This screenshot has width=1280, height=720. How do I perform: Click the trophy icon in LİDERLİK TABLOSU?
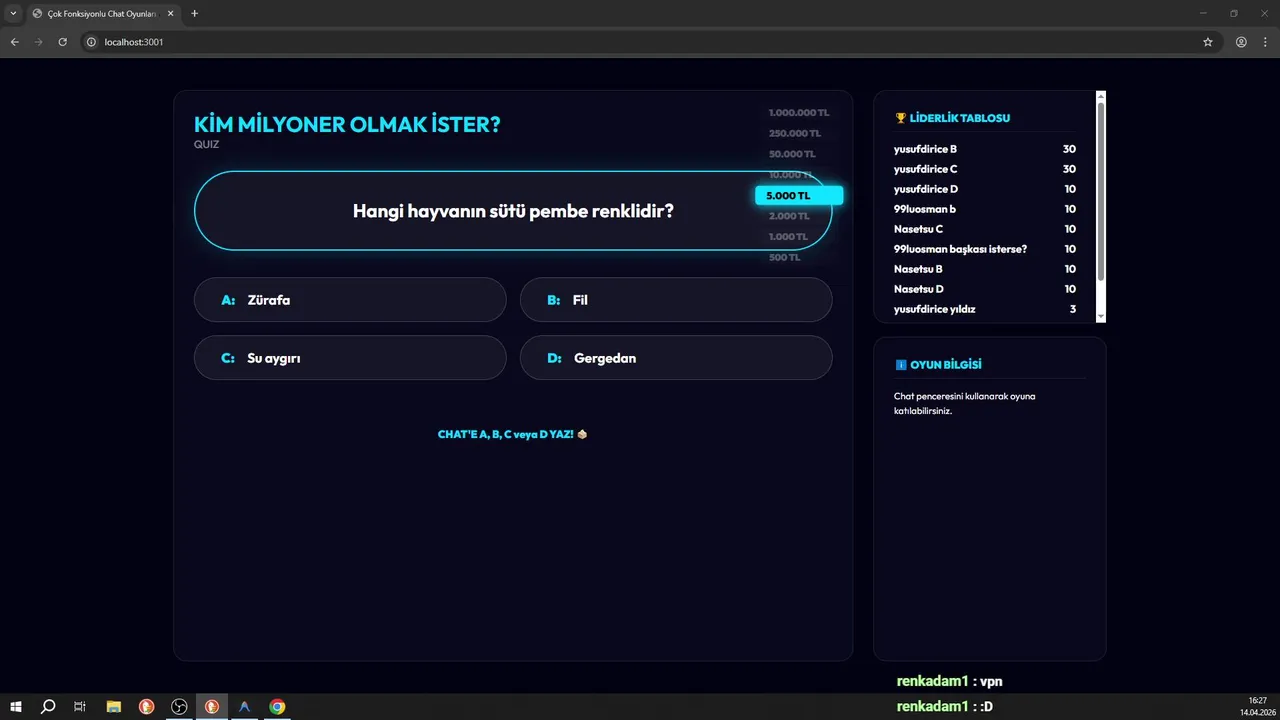click(x=900, y=118)
